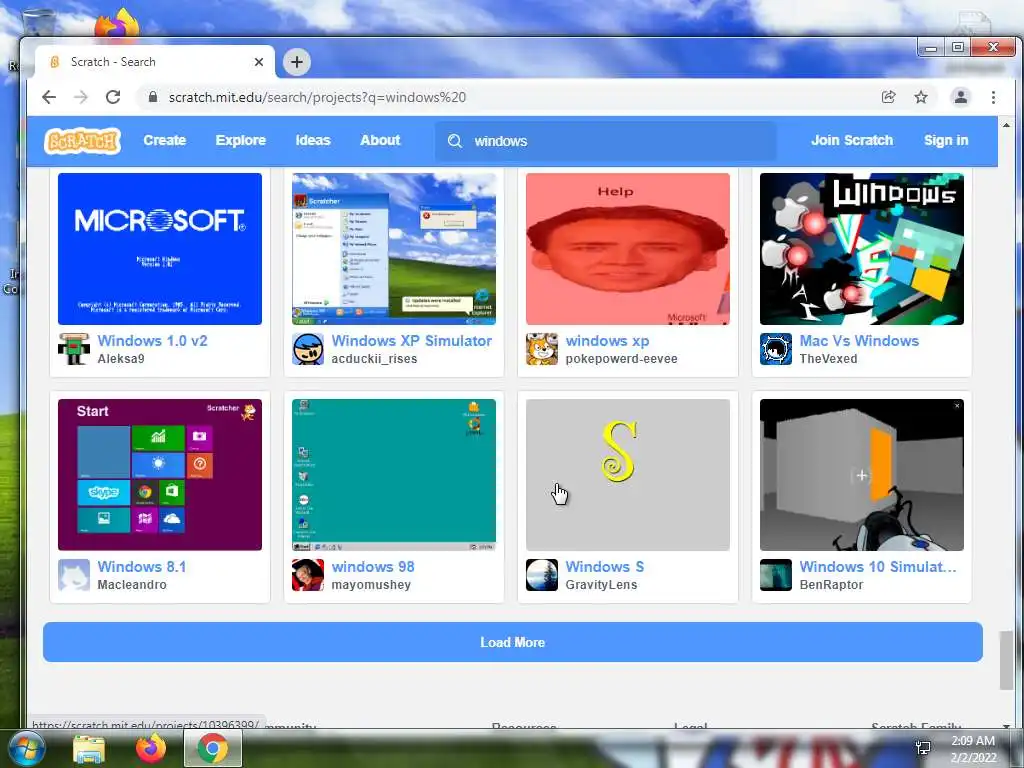Screen dimensions: 1024x768
Task: Click the Windows 10 Simulator 3D room thumbnail
Action: coord(862,475)
